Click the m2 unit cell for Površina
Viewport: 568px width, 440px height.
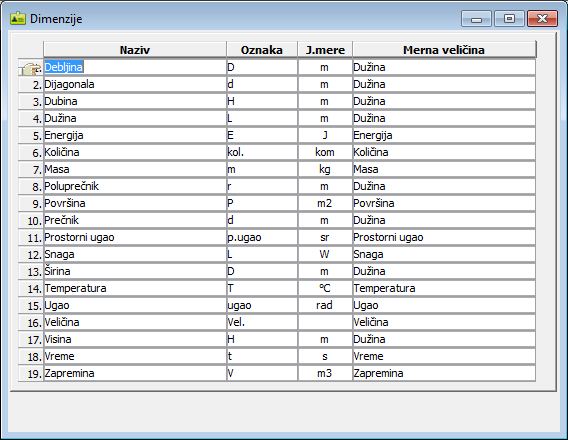click(325, 203)
